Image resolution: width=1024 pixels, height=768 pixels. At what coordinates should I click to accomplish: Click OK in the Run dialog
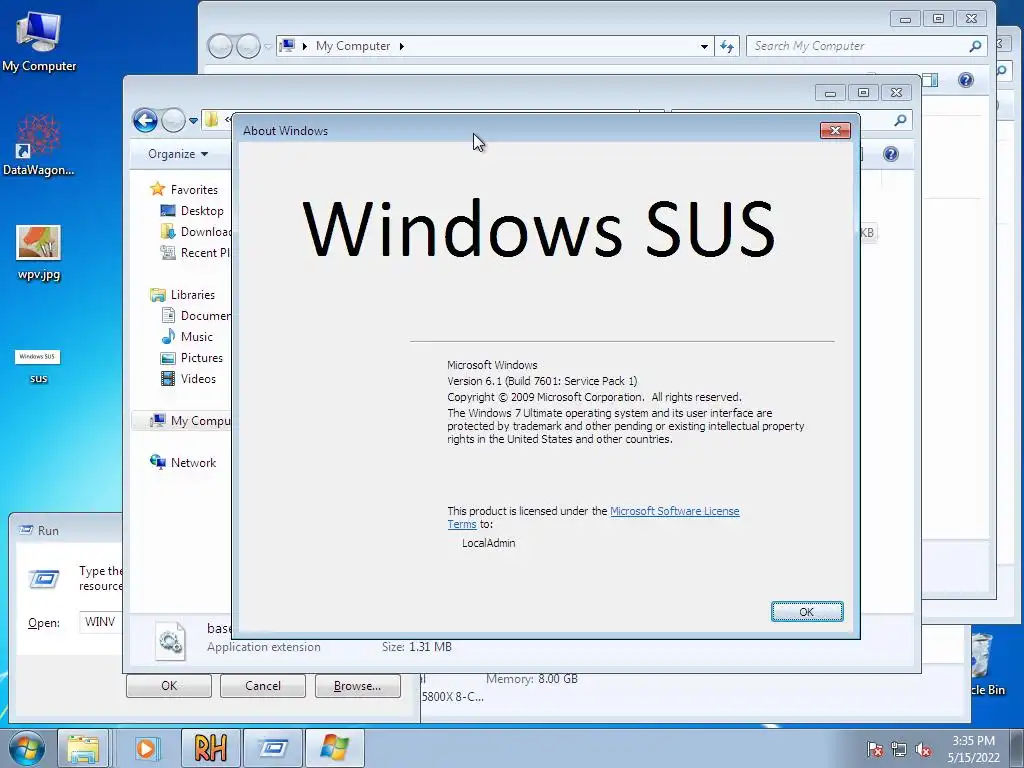coord(168,686)
